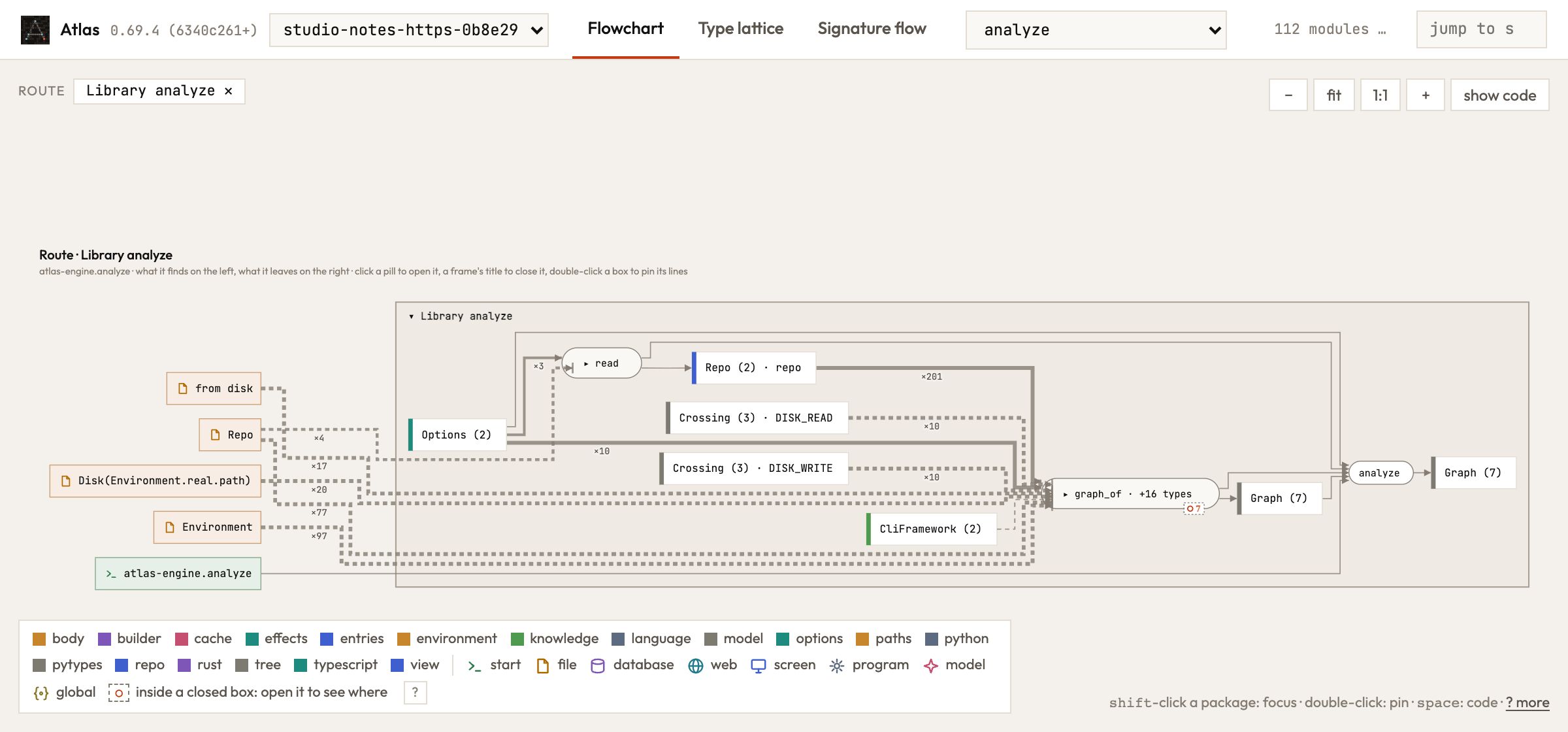
Task: Click the file icon on Disk(Environment.real.path) node
Action: (66, 481)
